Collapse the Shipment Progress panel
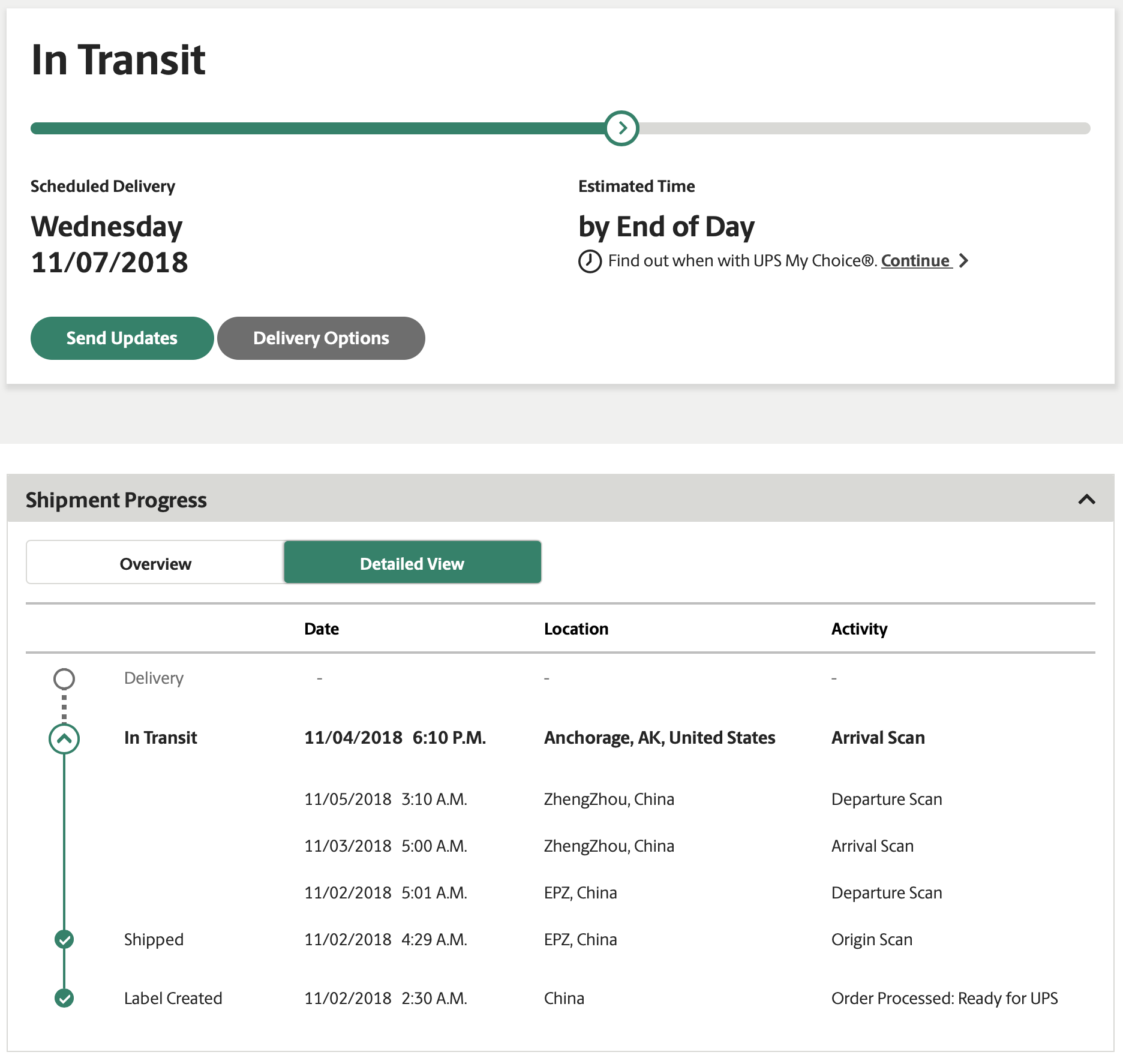Screen dimensions: 1123x1064 click(x=1086, y=499)
